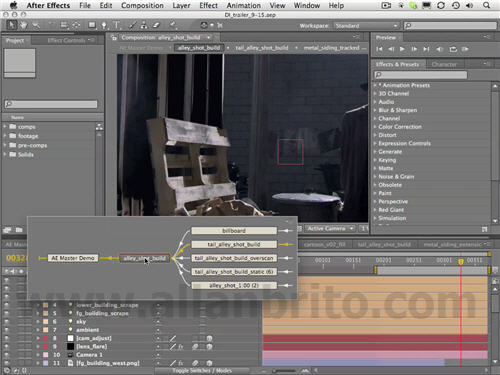The image size is (500, 375).
Task: Open the Composition menu
Action: click(142, 5)
